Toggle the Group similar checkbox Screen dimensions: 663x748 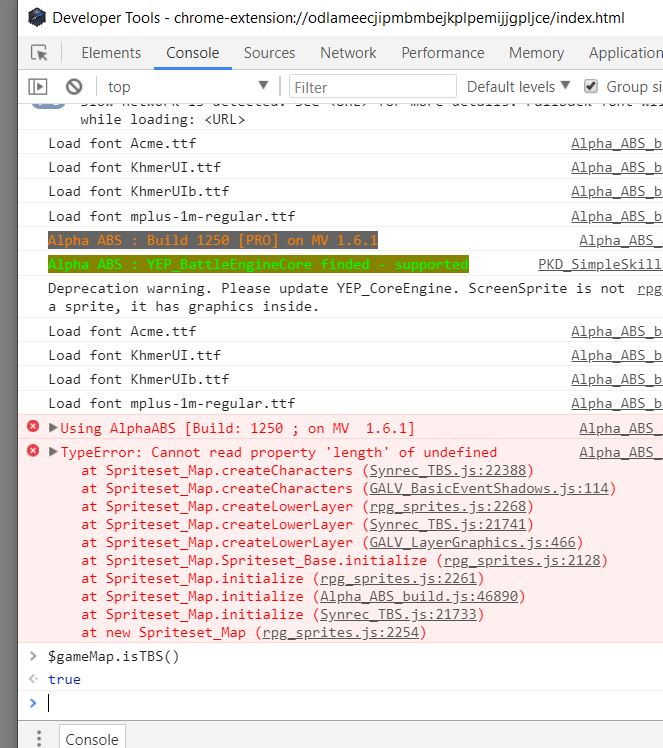coord(590,86)
